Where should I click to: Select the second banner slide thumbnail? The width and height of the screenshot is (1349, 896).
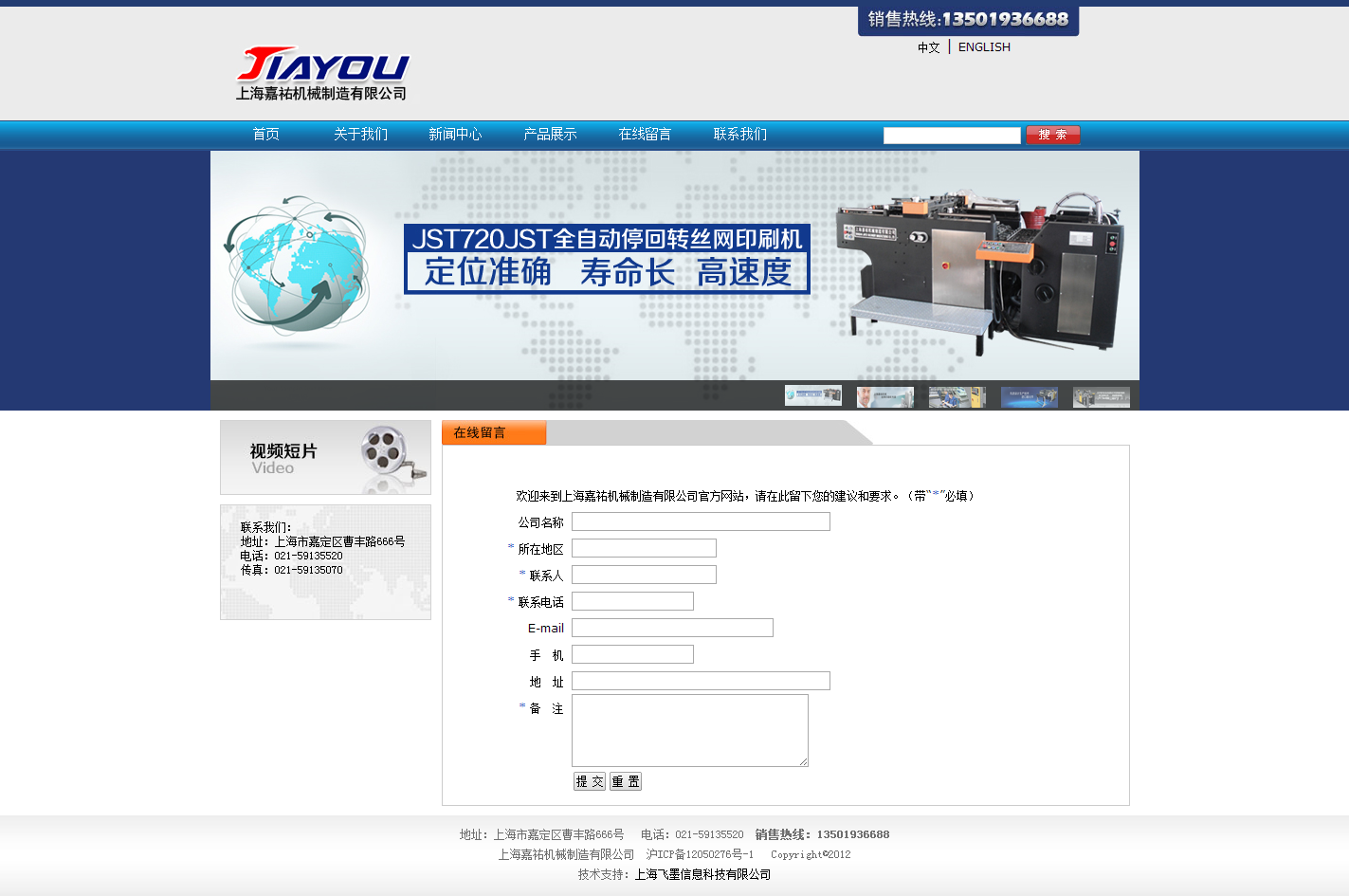884,396
